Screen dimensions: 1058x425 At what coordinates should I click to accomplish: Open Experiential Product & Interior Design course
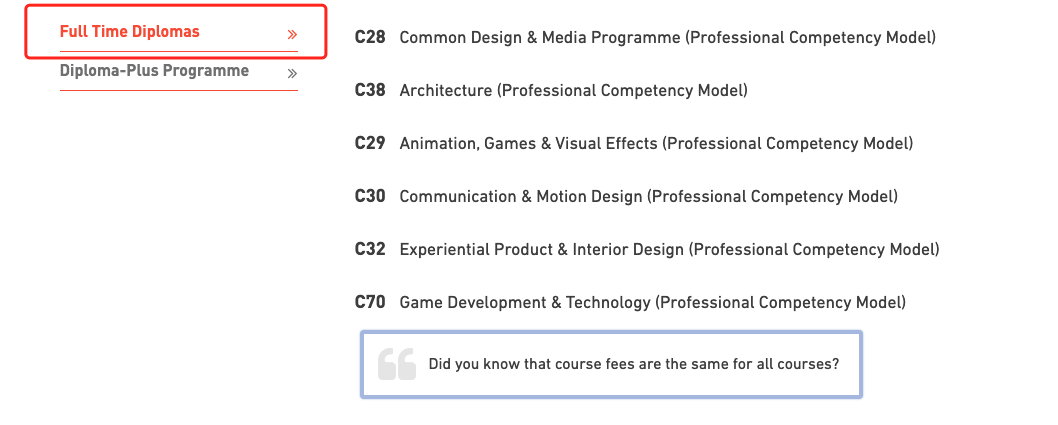click(x=669, y=250)
